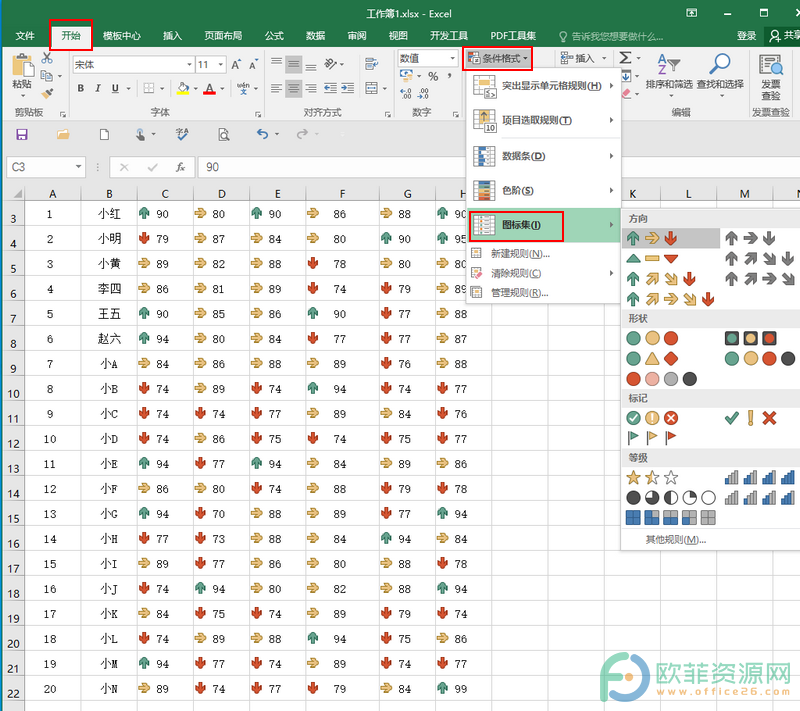Choose the three stars rating icon set
The width and height of the screenshot is (800, 711).
point(652,478)
